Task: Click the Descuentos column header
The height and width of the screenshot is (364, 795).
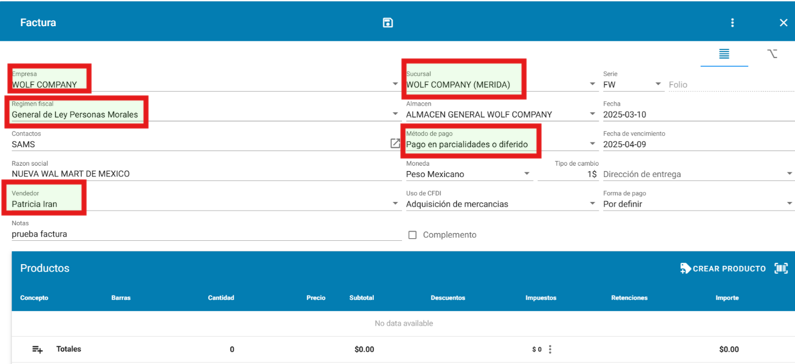Action: [x=447, y=298]
